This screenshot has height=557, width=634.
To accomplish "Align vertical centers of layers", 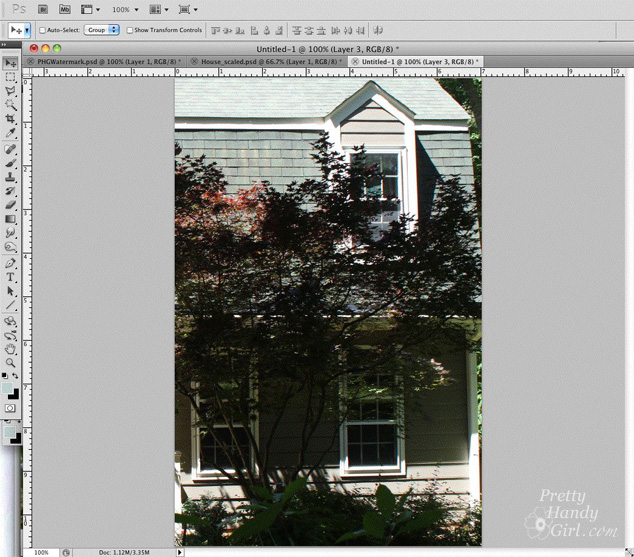I will click(x=228, y=30).
